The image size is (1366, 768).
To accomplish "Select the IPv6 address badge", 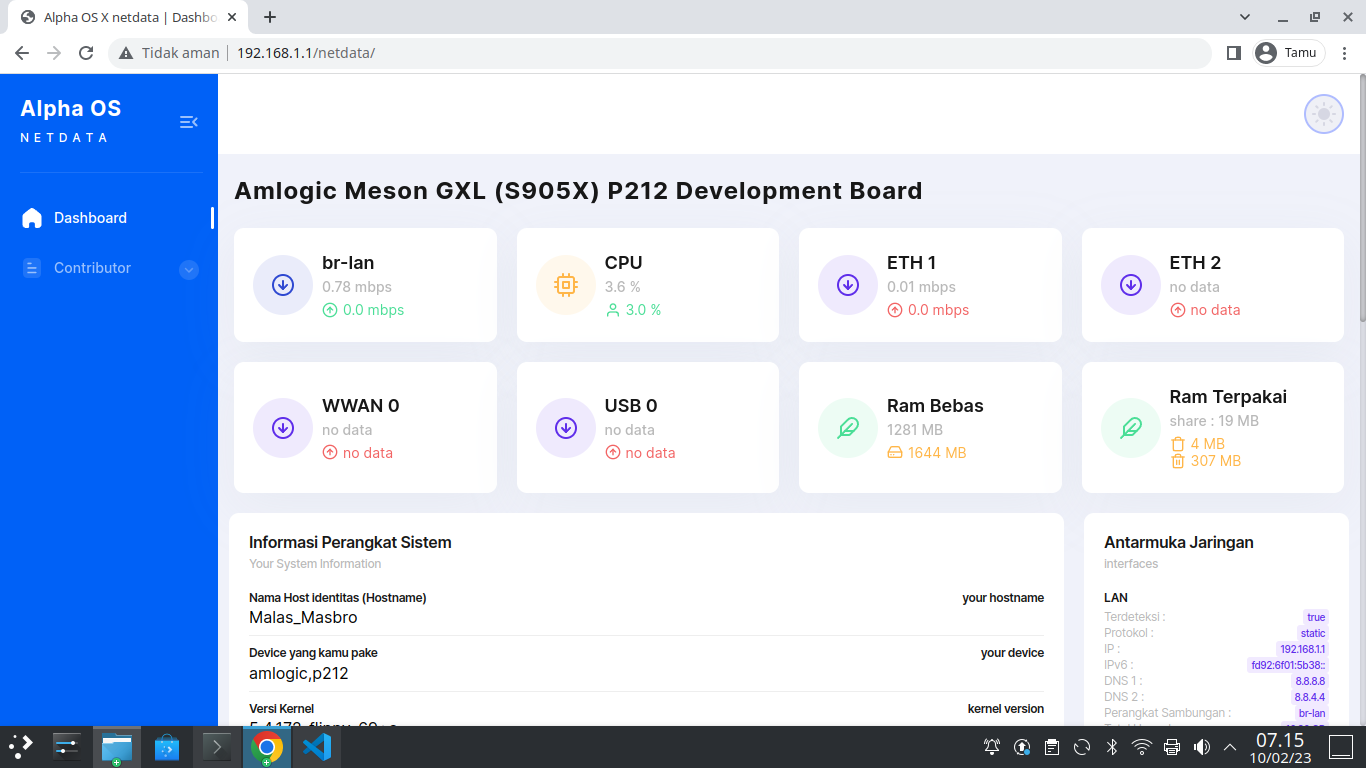I will click(1288, 665).
